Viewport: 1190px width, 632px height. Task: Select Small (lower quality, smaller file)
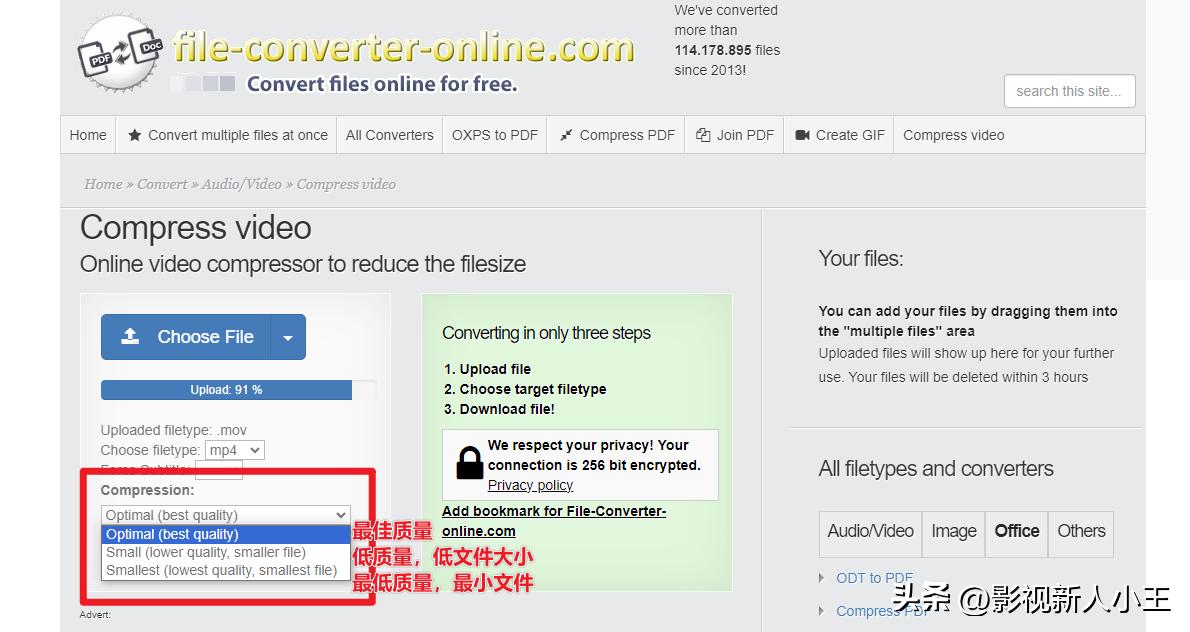tap(225, 552)
